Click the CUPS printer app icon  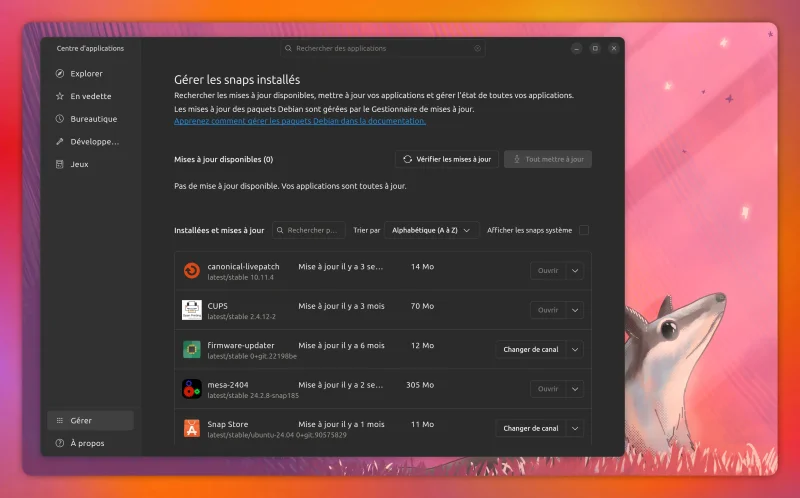(192, 310)
